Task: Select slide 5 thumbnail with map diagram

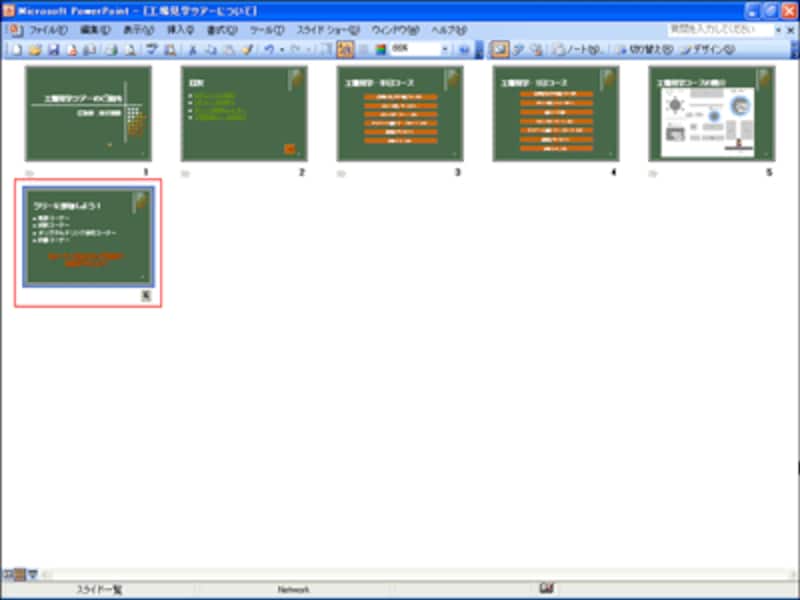Action: coord(712,113)
